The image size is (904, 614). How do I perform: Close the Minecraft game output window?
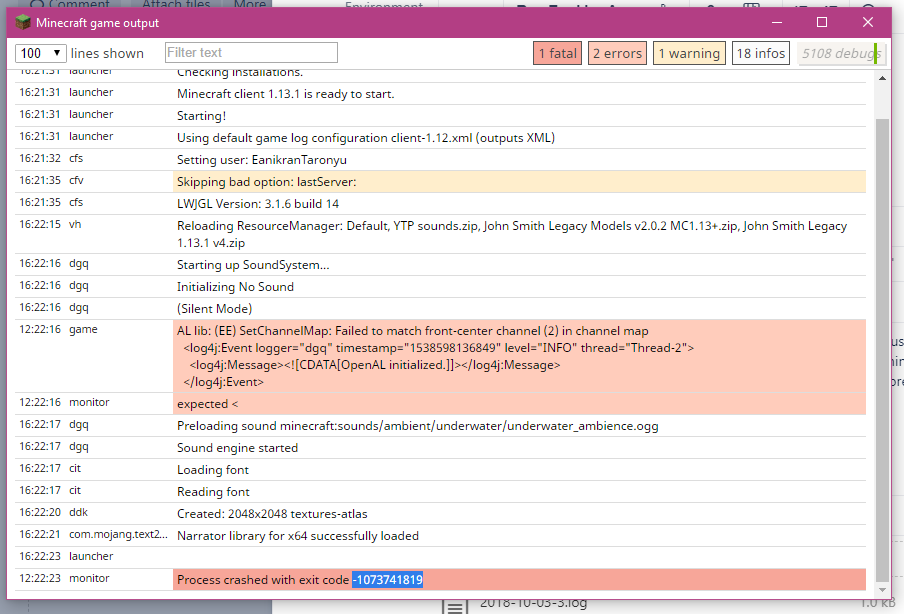point(867,22)
